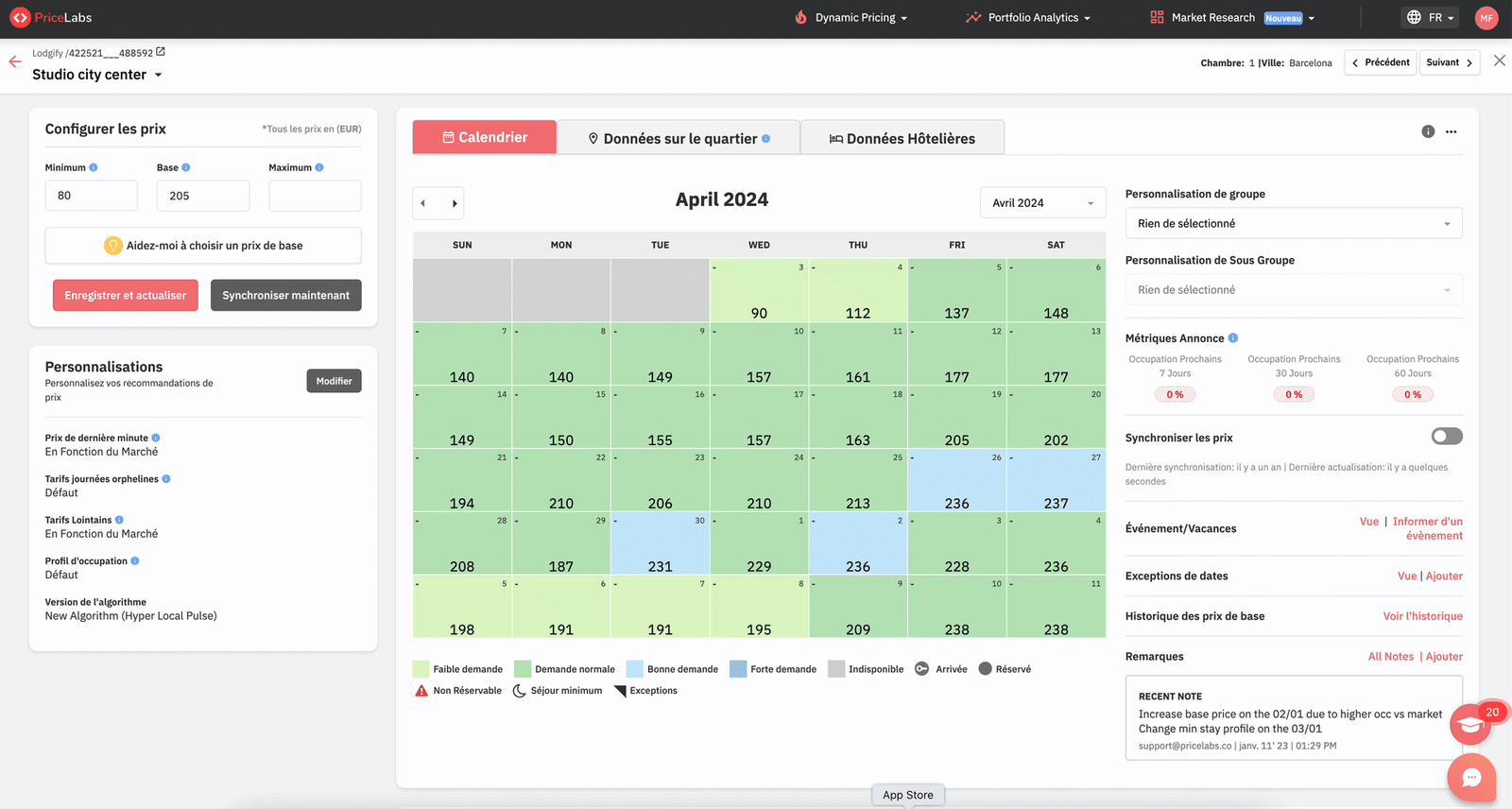Click the empty Maximum price field
Screen dimensions: 1512x809
315,196
